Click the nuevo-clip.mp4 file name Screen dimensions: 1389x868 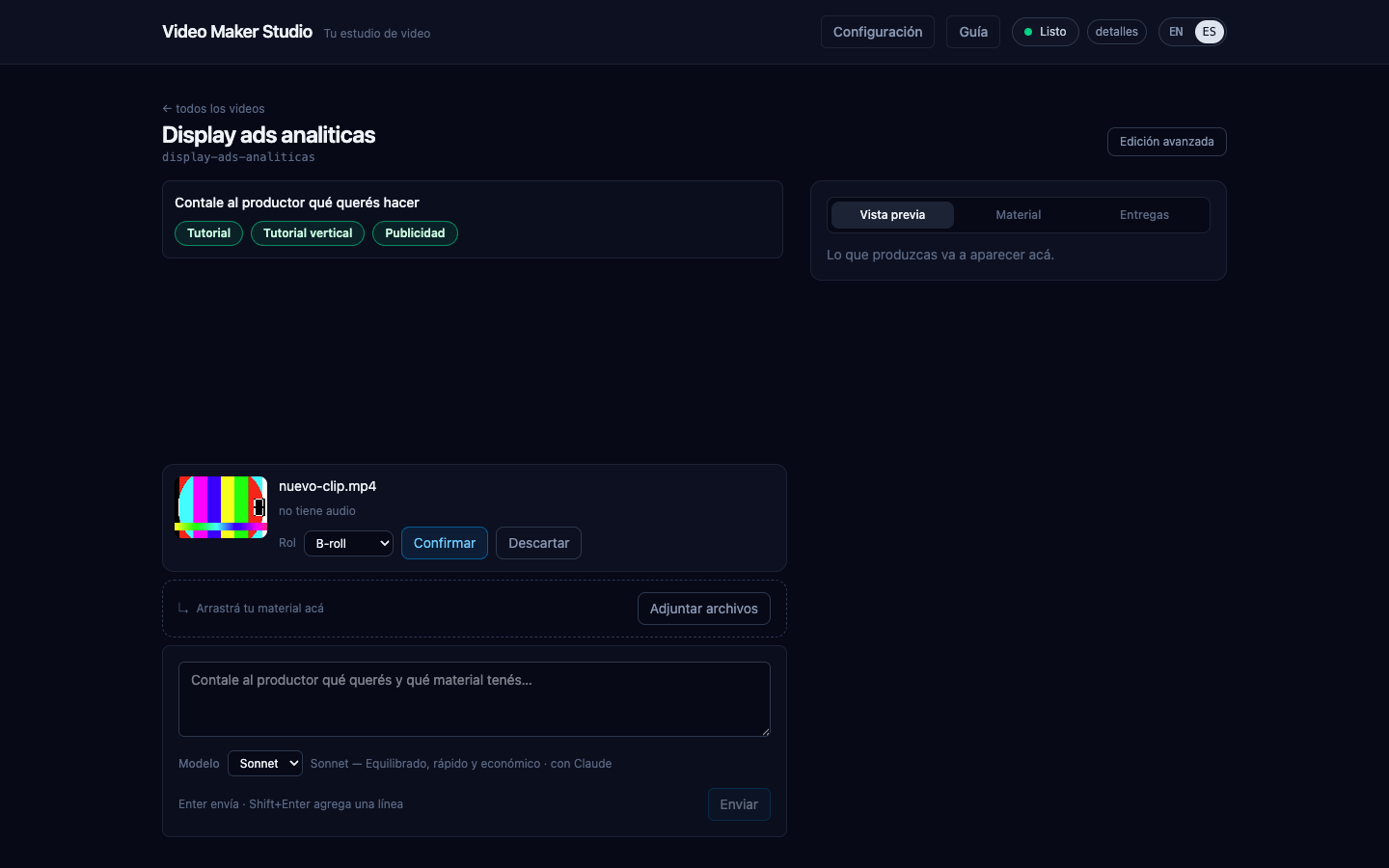[x=328, y=486]
